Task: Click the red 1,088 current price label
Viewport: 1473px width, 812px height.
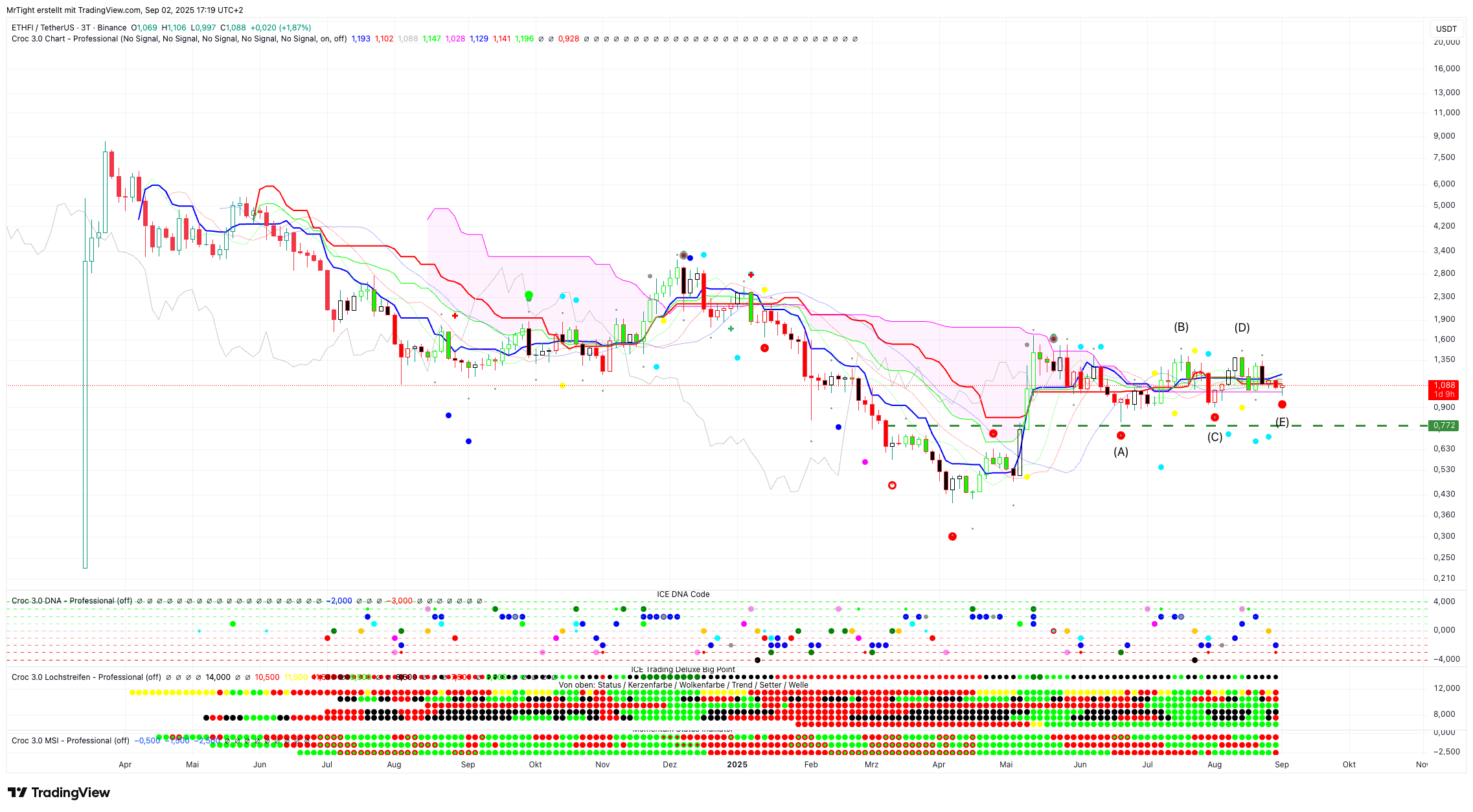Action: click(1444, 385)
